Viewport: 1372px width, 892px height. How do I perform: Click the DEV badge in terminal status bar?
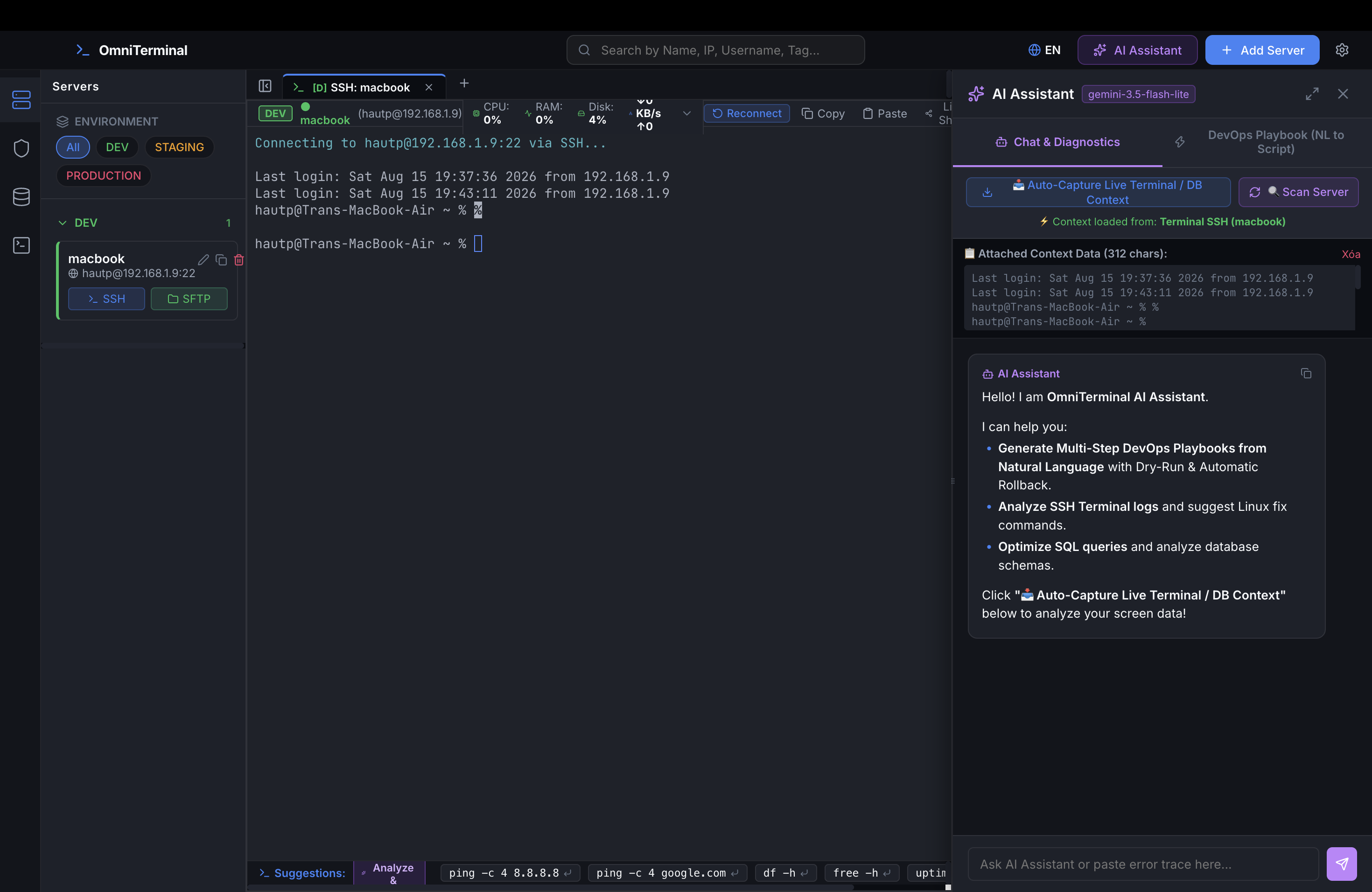coord(275,113)
